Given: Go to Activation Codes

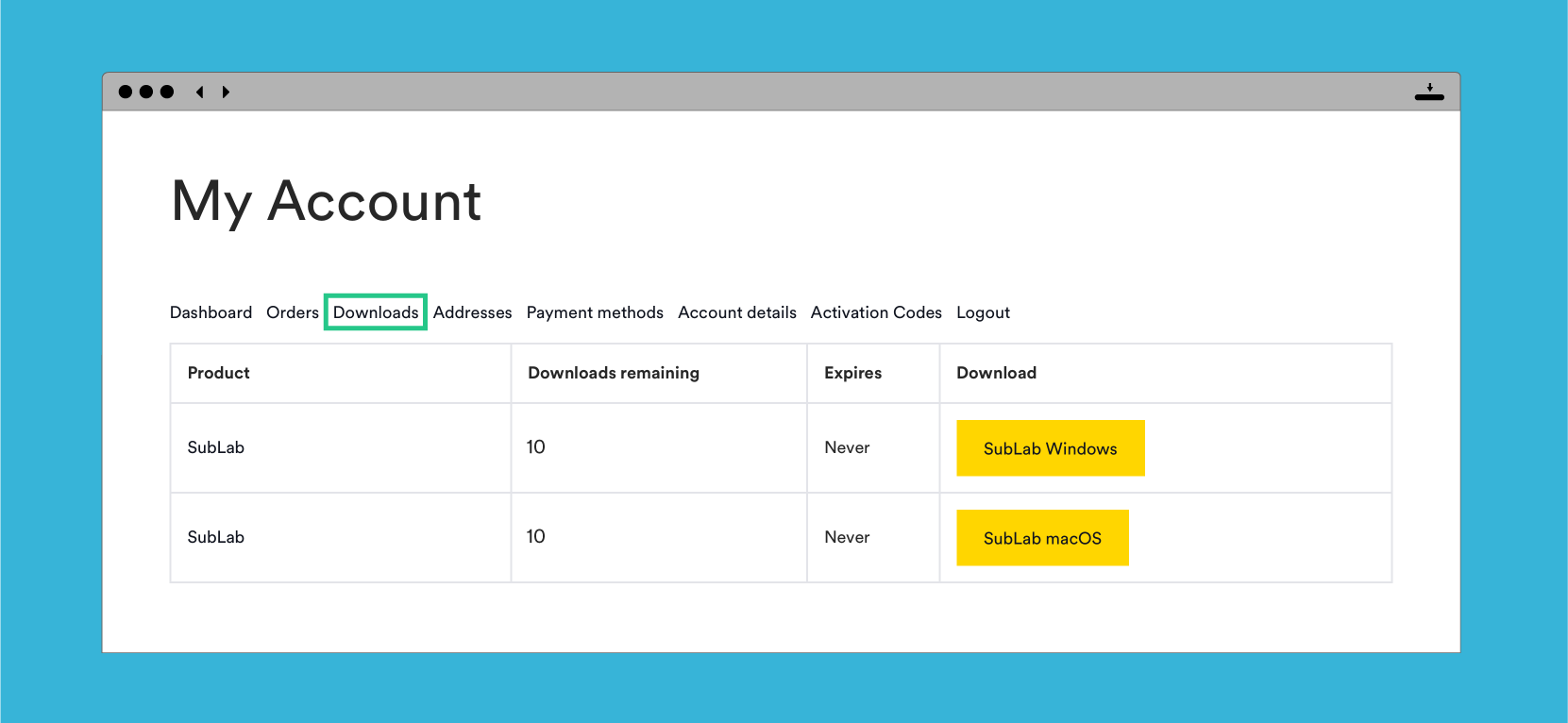Looking at the screenshot, I should [x=876, y=312].
